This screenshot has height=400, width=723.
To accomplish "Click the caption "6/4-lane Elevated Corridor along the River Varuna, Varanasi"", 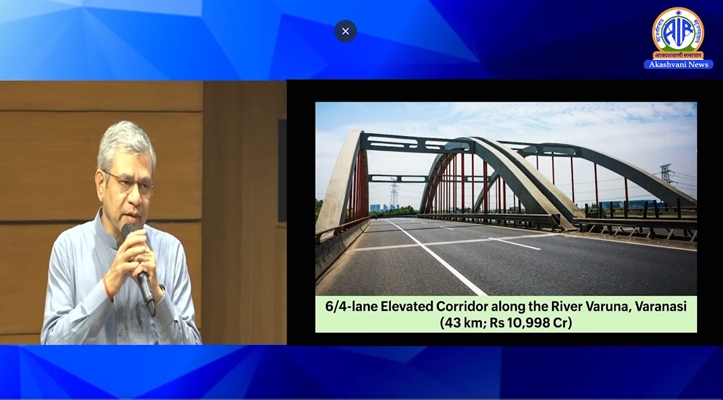I will click(506, 306).
